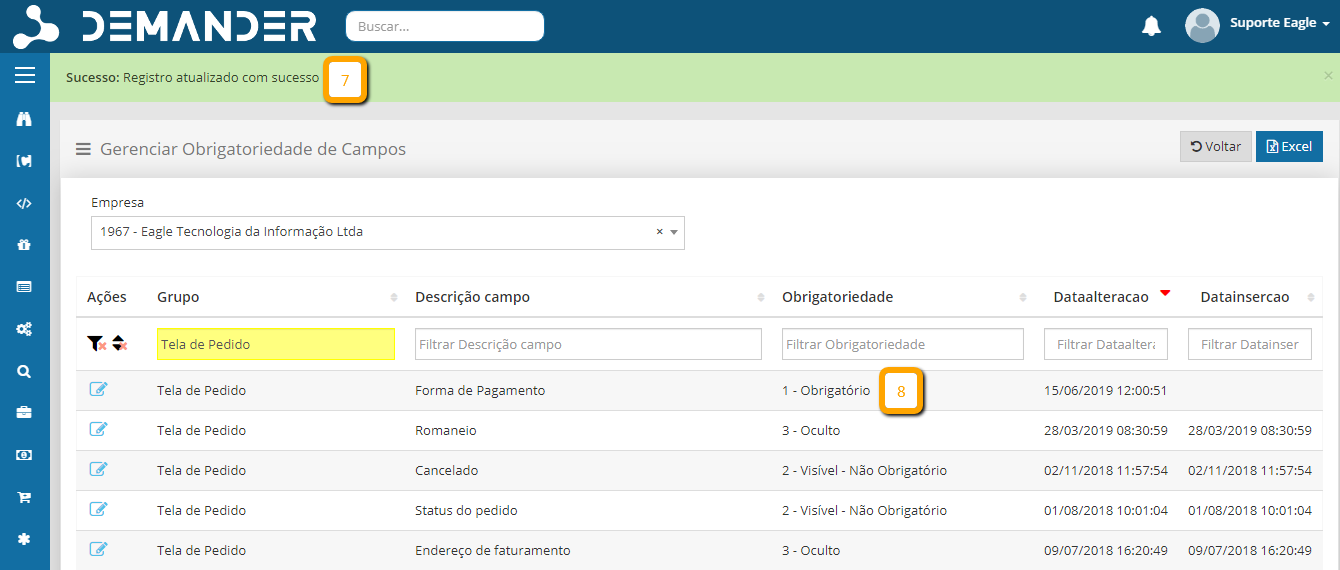
Task: Click the asterisk icon in the sidebar
Action: (x=25, y=539)
